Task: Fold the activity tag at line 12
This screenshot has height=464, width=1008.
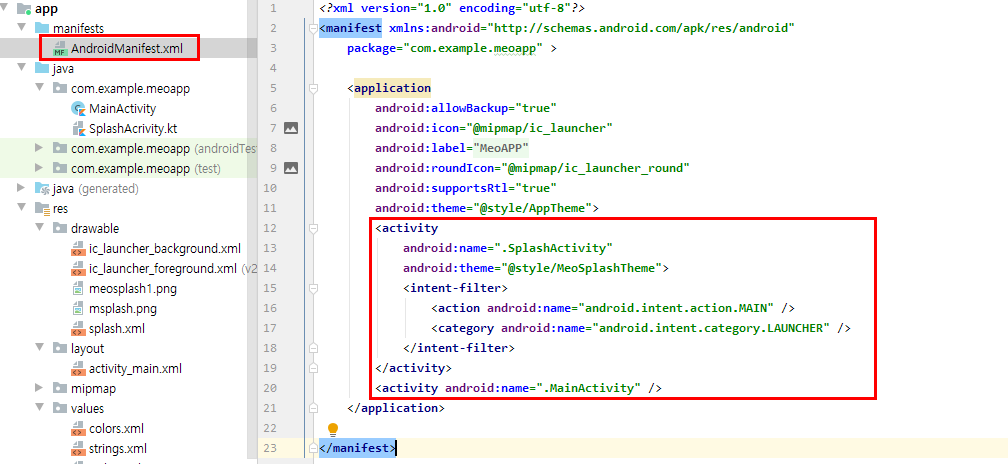Action: (314, 228)
